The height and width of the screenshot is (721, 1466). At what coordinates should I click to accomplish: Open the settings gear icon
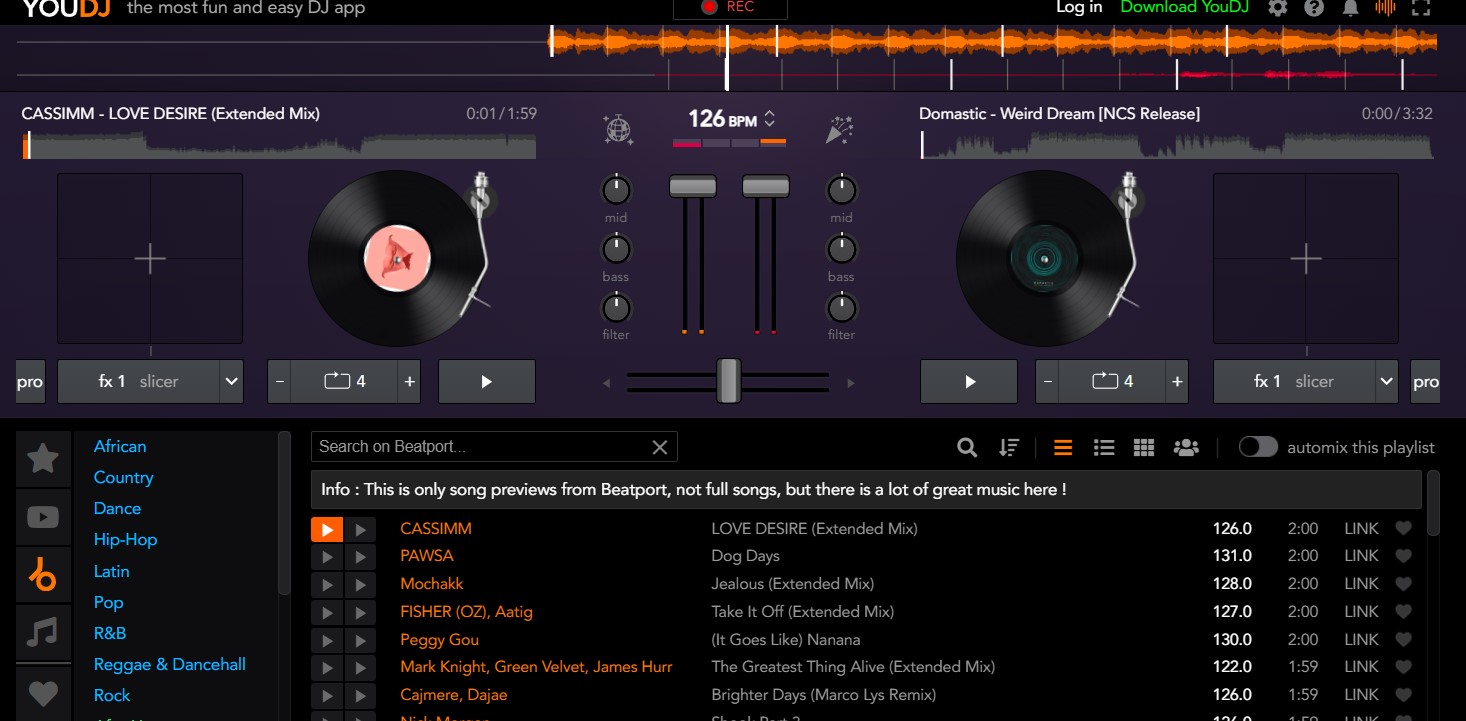click(x=1278, y=8)
